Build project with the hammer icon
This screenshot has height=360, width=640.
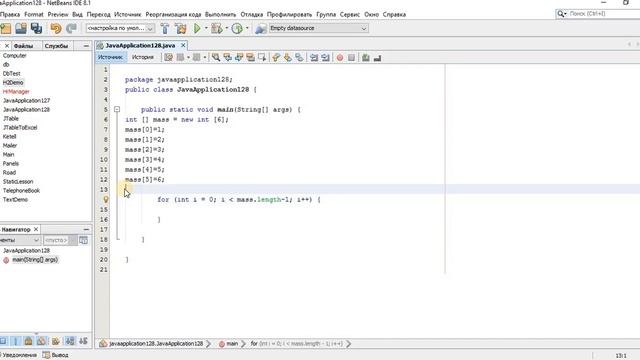point(165,28)
